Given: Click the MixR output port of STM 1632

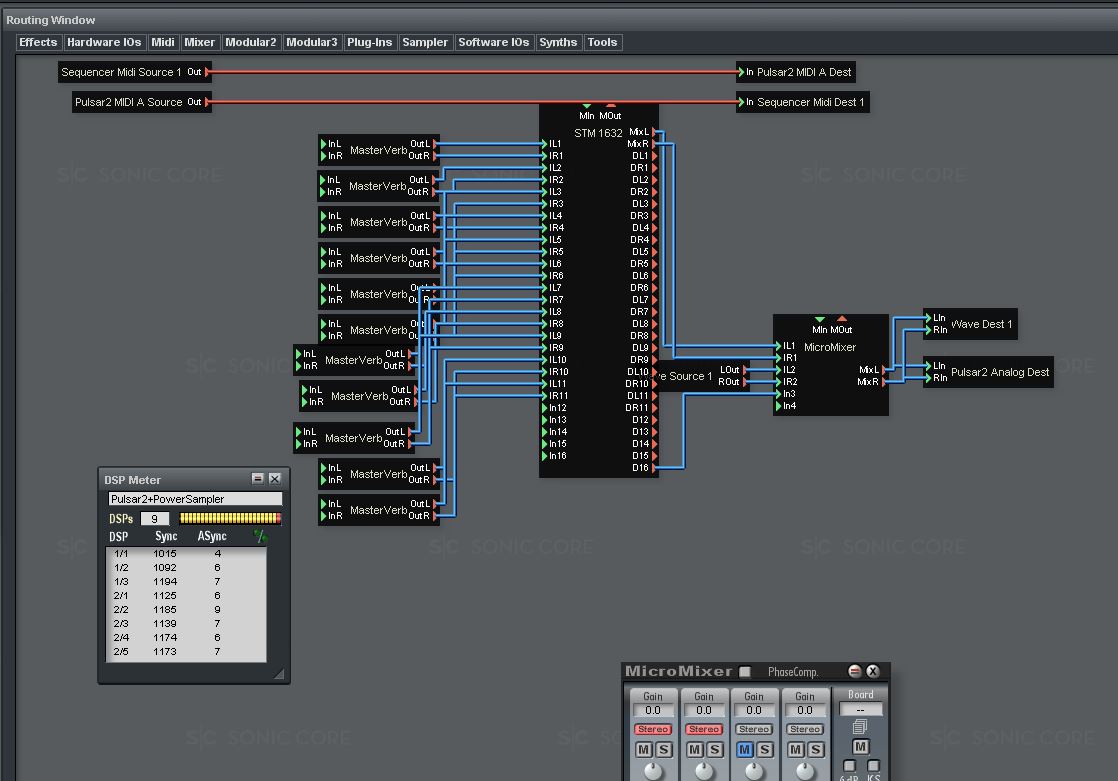Looking at the screenshot, I should 655,144.
